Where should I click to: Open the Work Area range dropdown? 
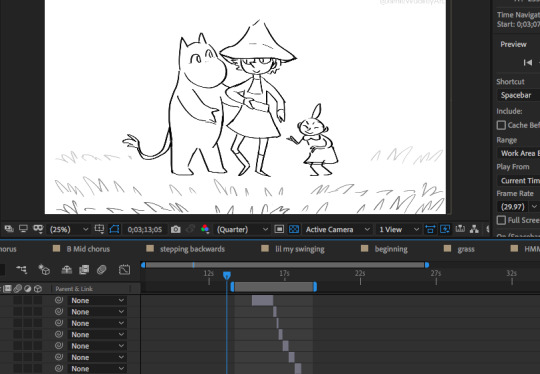point(518,153)
